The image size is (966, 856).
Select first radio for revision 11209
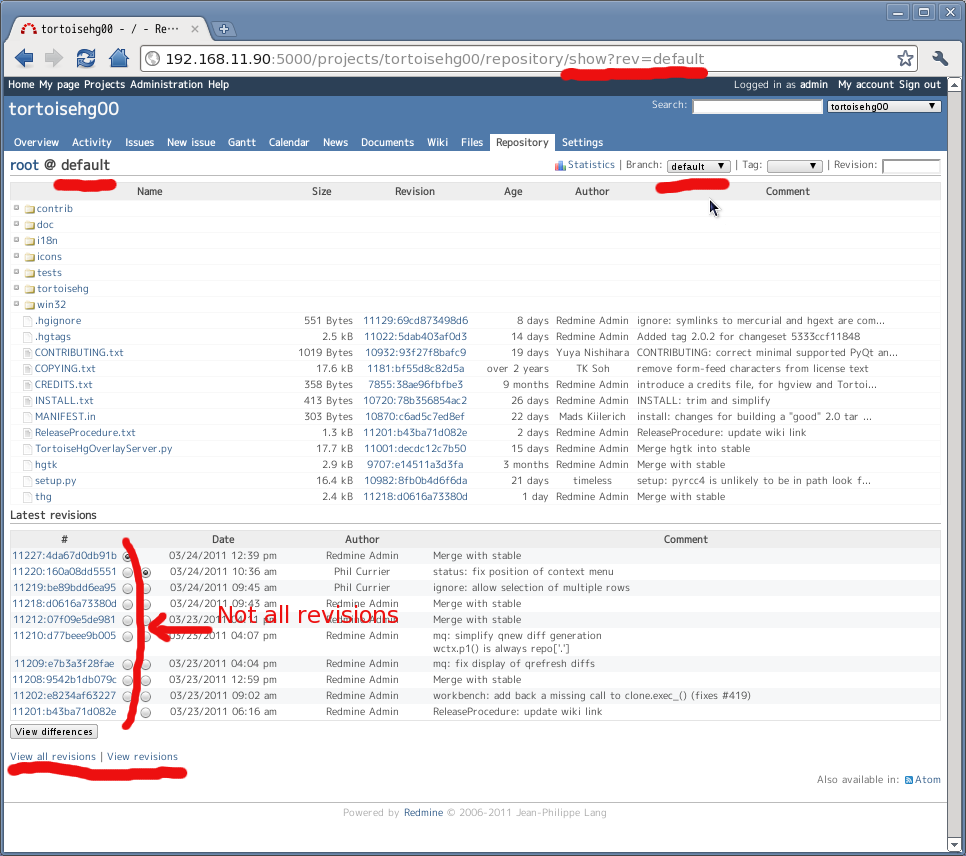128,664
